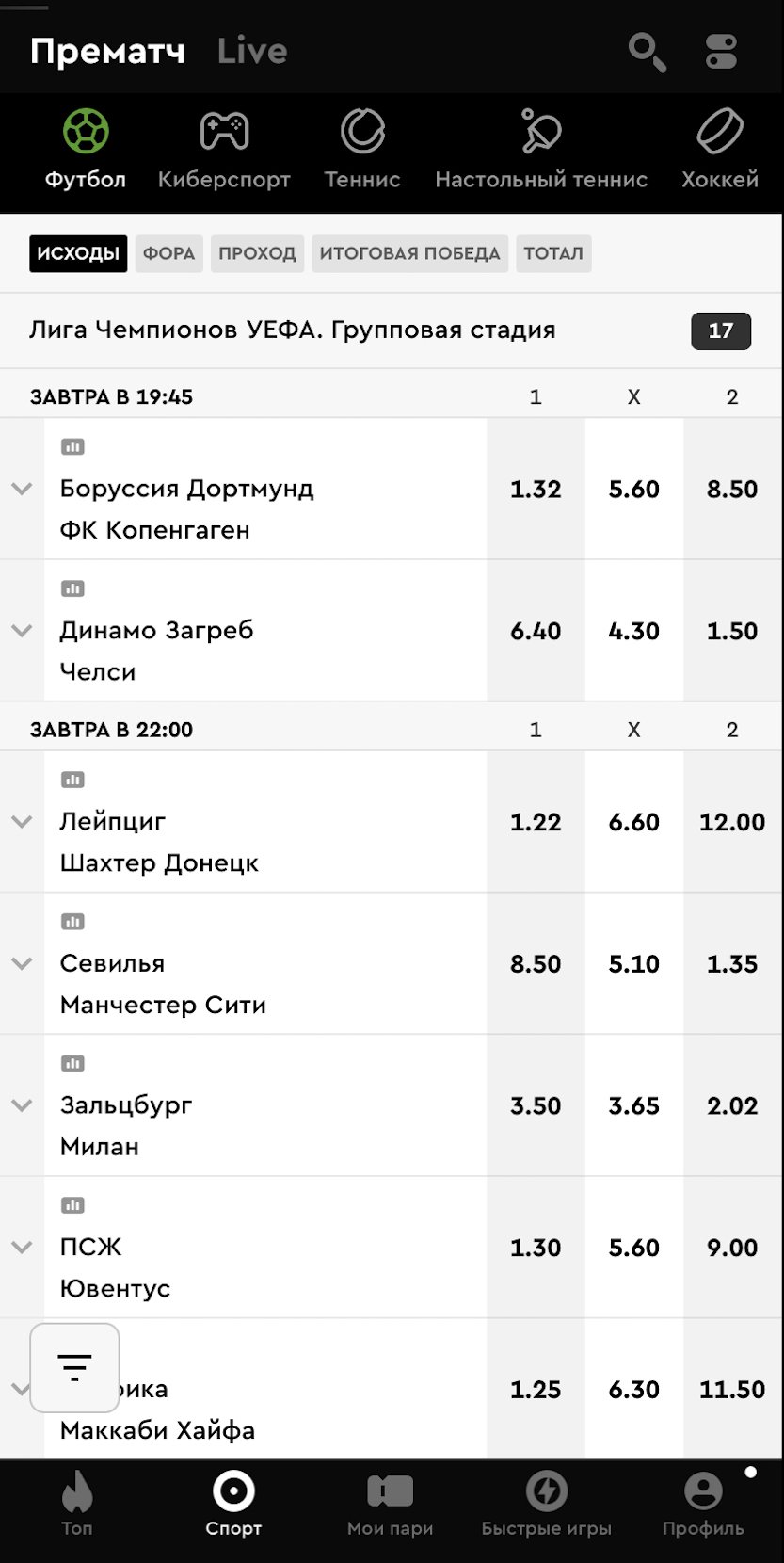This screenshot has height=1563, width=784.
Task: Open statistics icon for Боруссия Дортмунд match
Action: point(72,447)
